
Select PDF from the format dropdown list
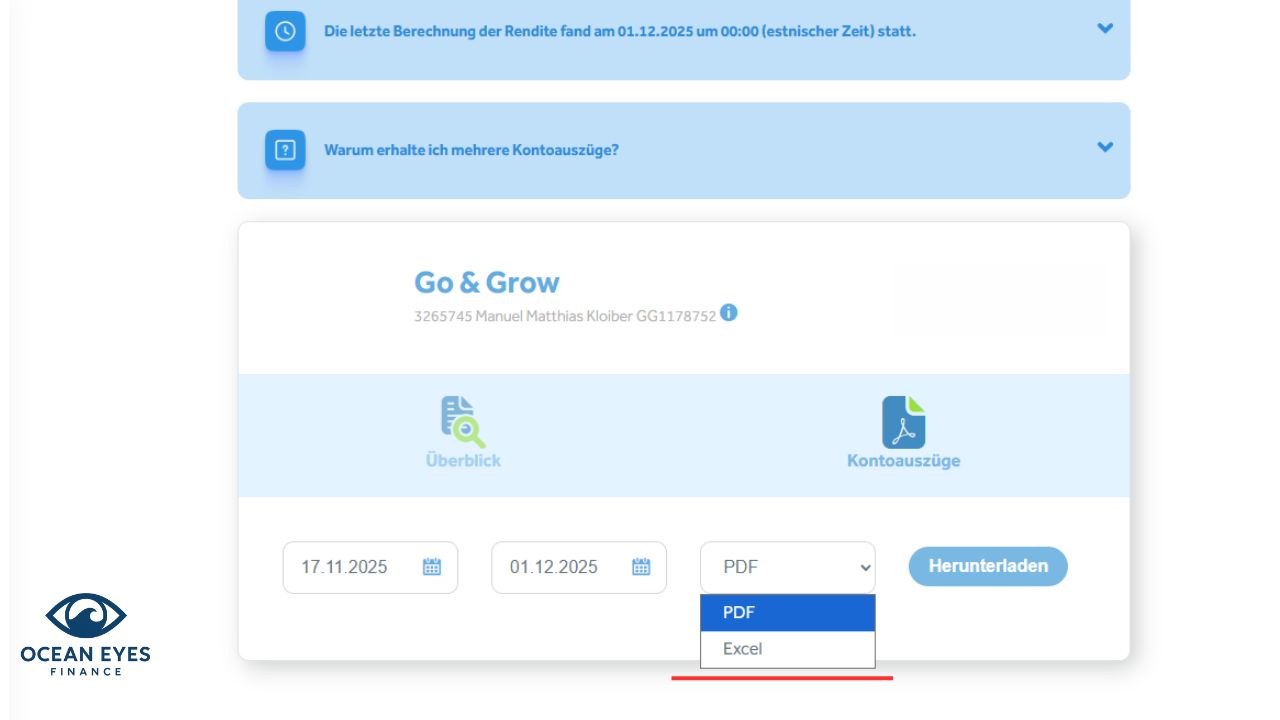[787, 612]
